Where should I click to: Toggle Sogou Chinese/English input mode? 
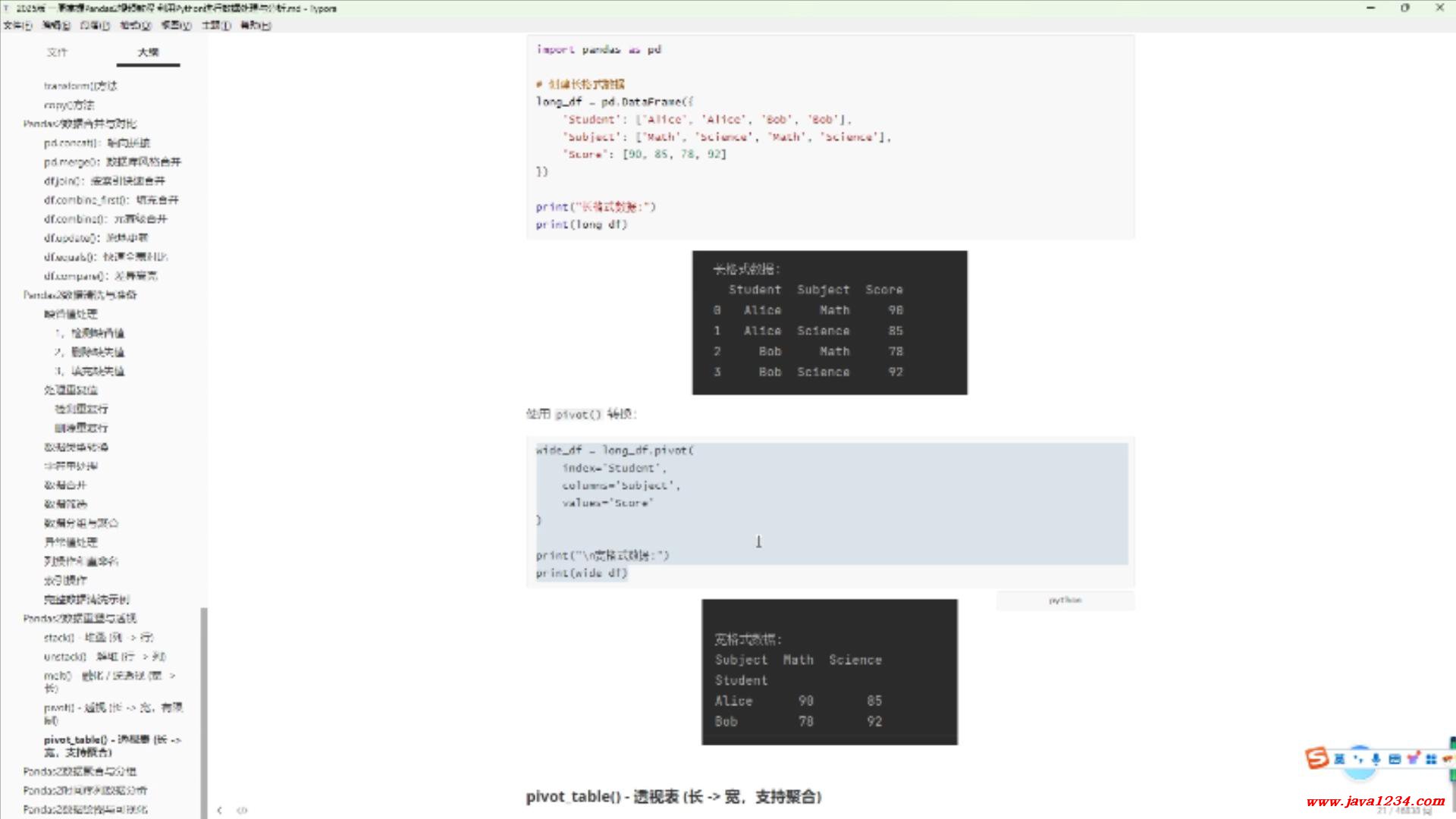[1339, 758]
